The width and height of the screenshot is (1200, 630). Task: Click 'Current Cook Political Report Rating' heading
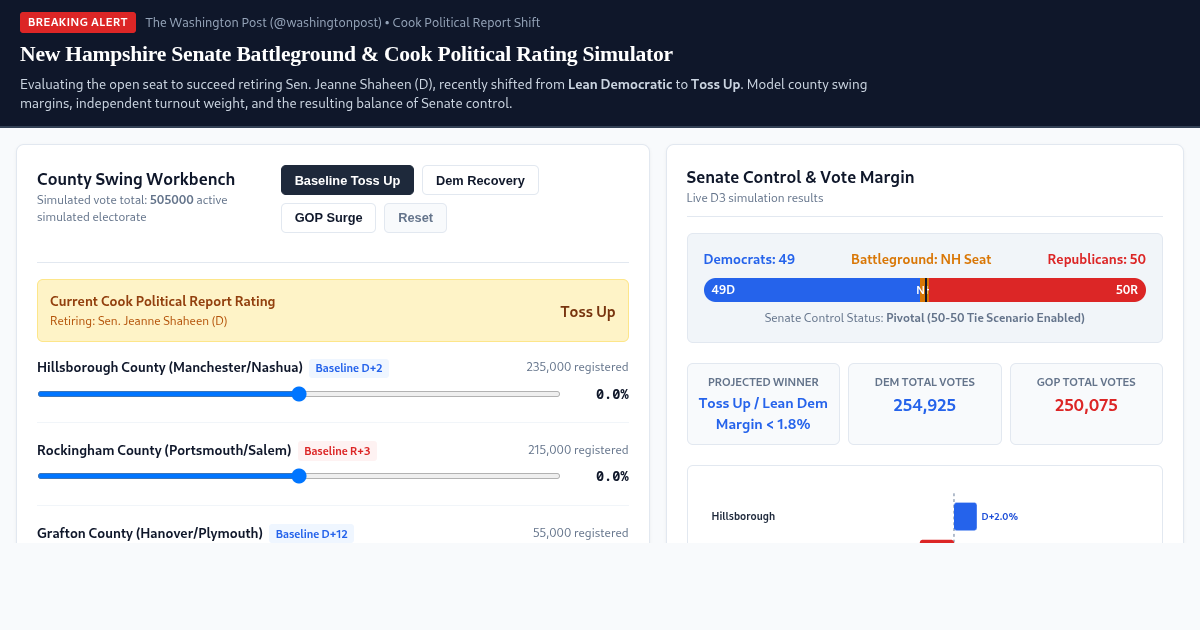coord(162,301)
